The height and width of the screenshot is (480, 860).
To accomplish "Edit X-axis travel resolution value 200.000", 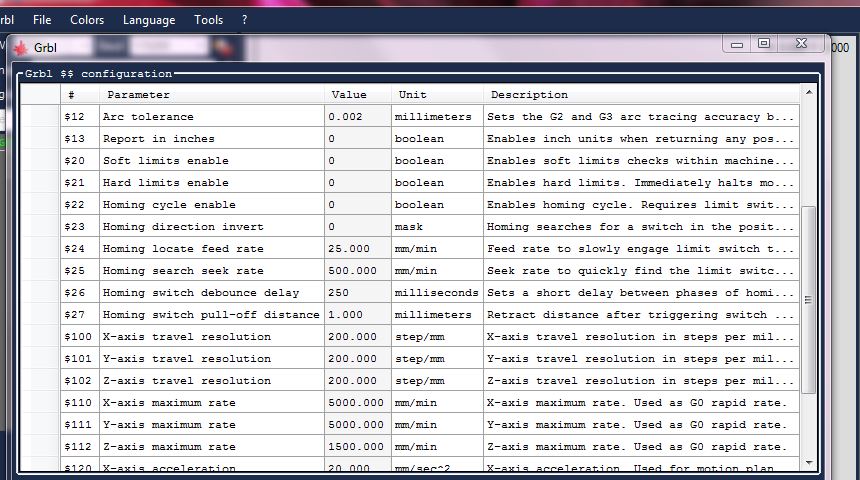I will point(358,336).
